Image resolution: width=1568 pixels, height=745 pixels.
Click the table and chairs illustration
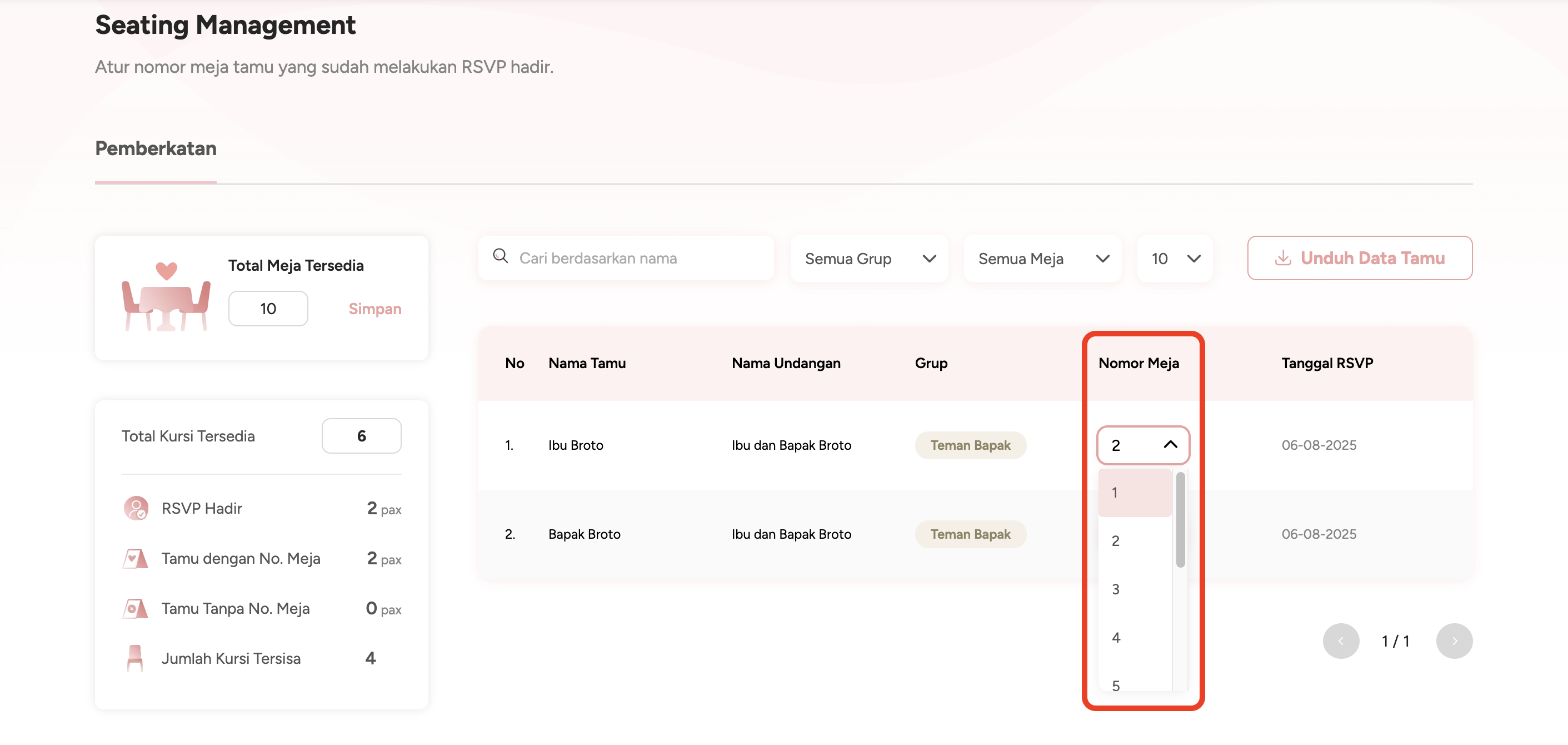coord(166,297)
